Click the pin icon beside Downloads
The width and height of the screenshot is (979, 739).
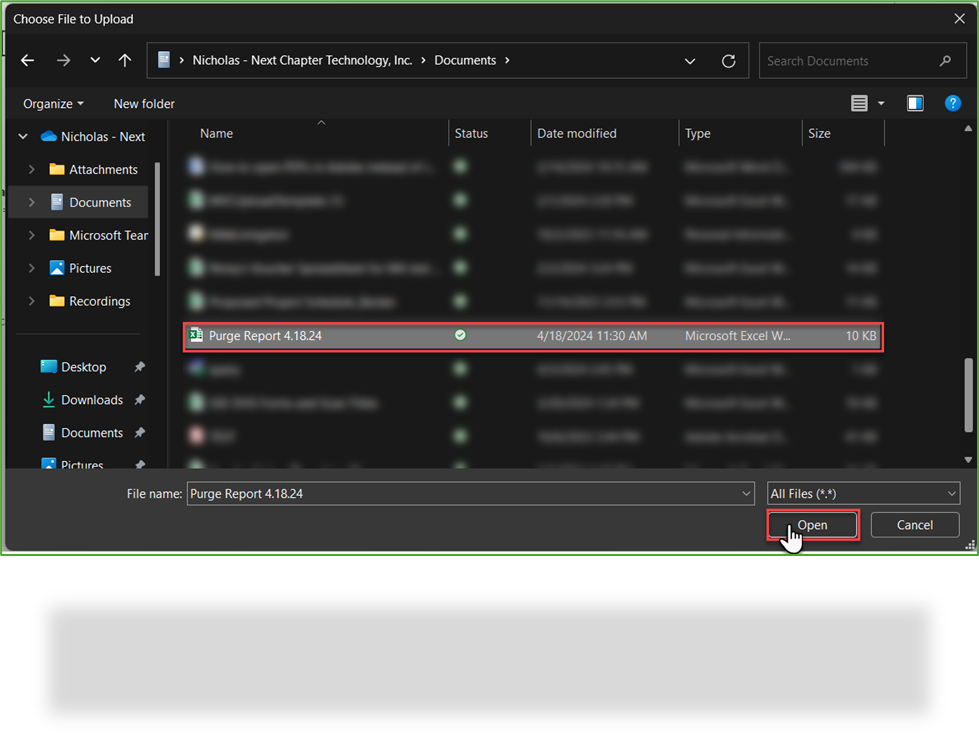(140, 400)
